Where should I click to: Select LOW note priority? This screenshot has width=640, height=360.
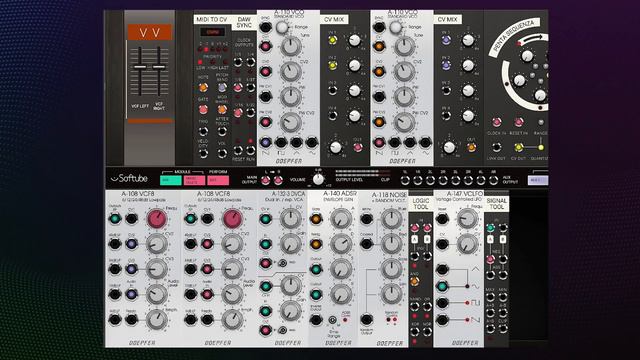[200, 62]
